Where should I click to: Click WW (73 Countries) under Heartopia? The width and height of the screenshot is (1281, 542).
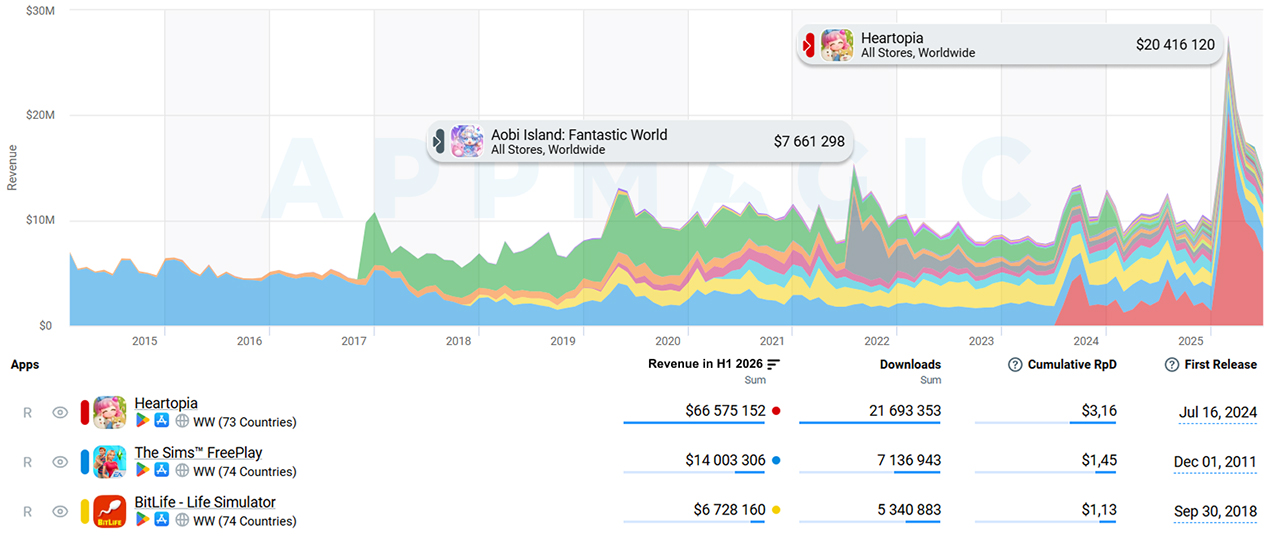pos(245,422)
